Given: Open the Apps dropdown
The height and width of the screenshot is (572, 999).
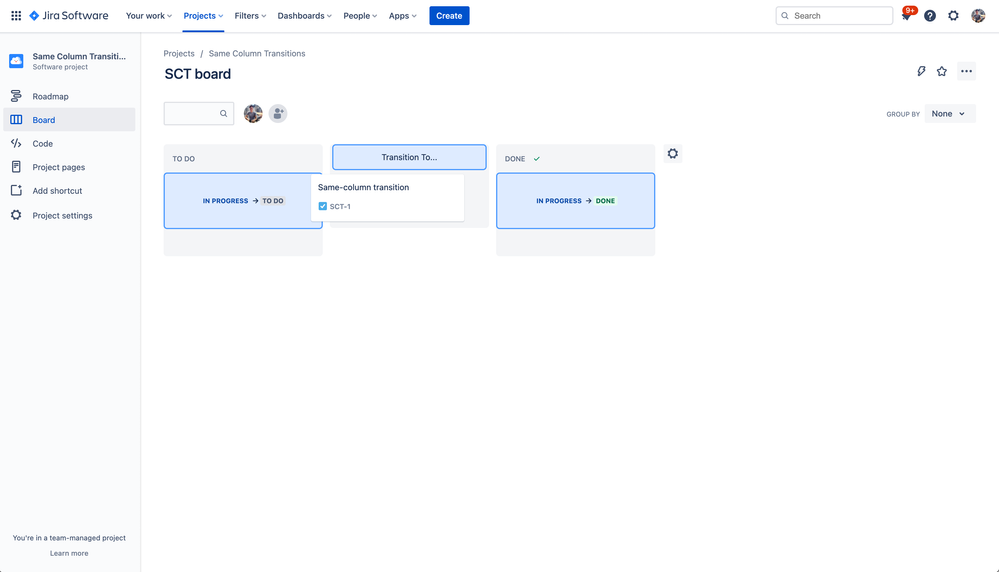Looking at the screenshot, I should tap(403, 15).
